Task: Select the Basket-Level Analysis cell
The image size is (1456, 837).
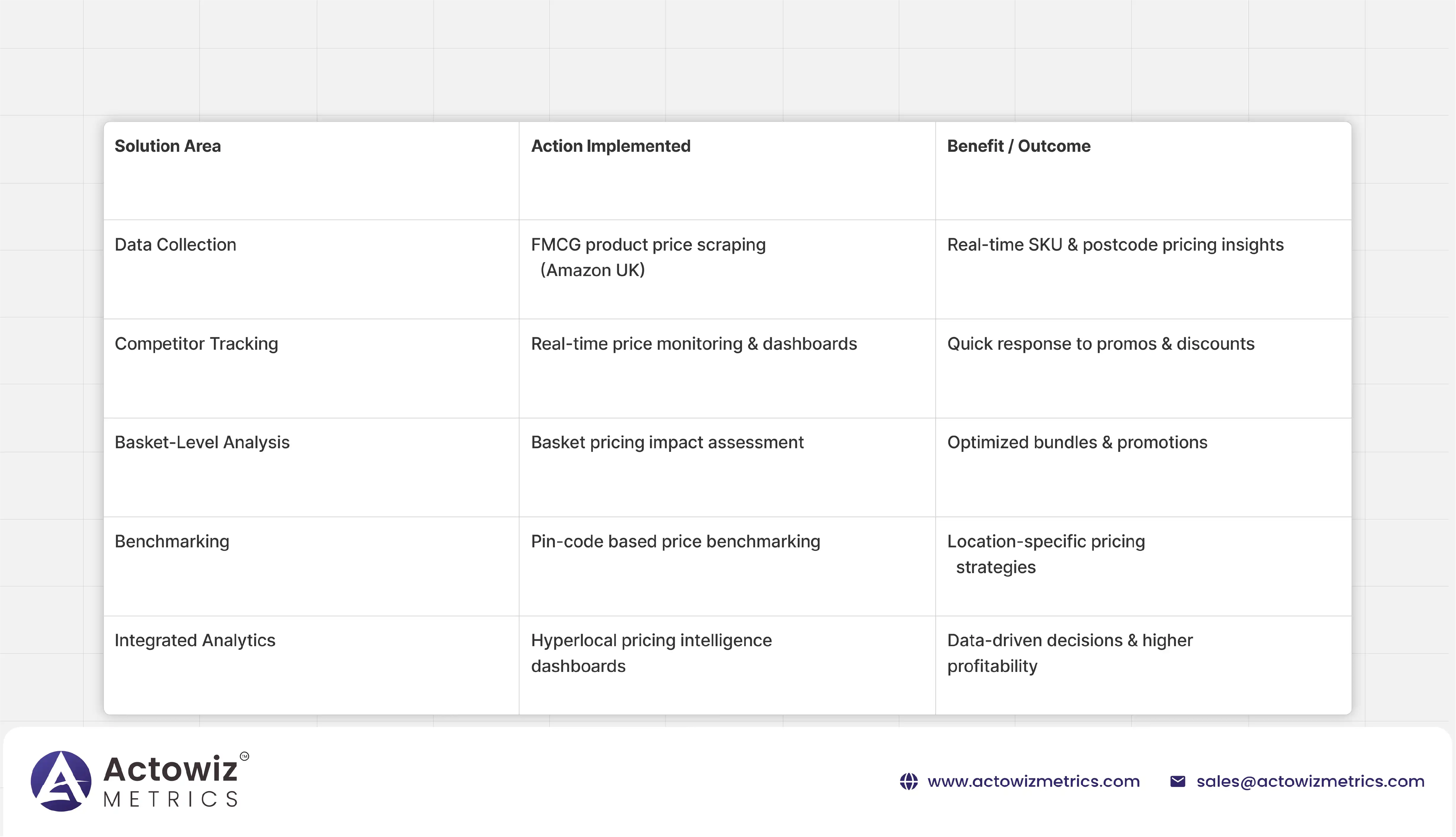Action: (x=202, y=443)
